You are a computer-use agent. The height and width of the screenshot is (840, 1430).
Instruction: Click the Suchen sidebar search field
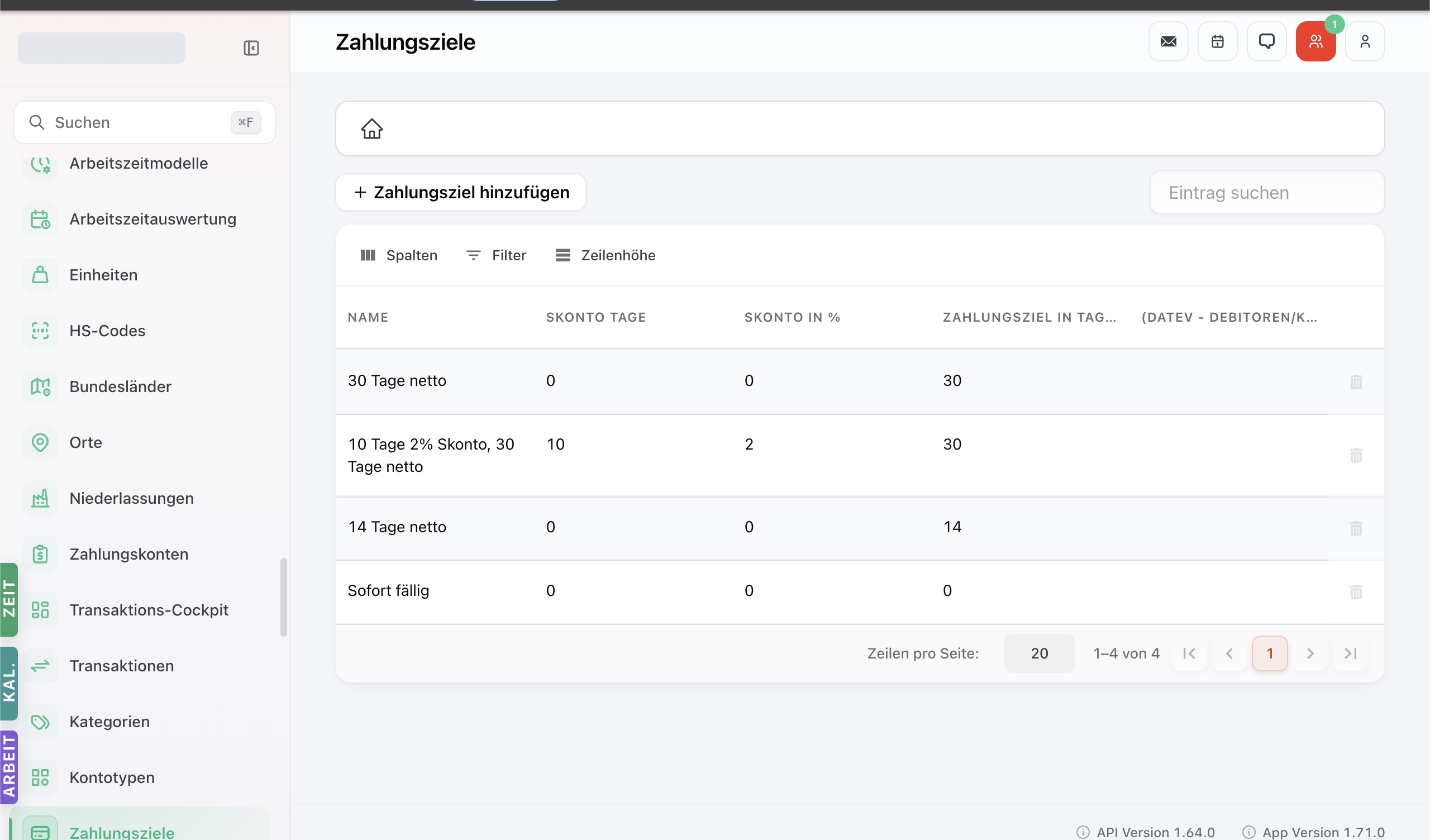pos(145,123)
